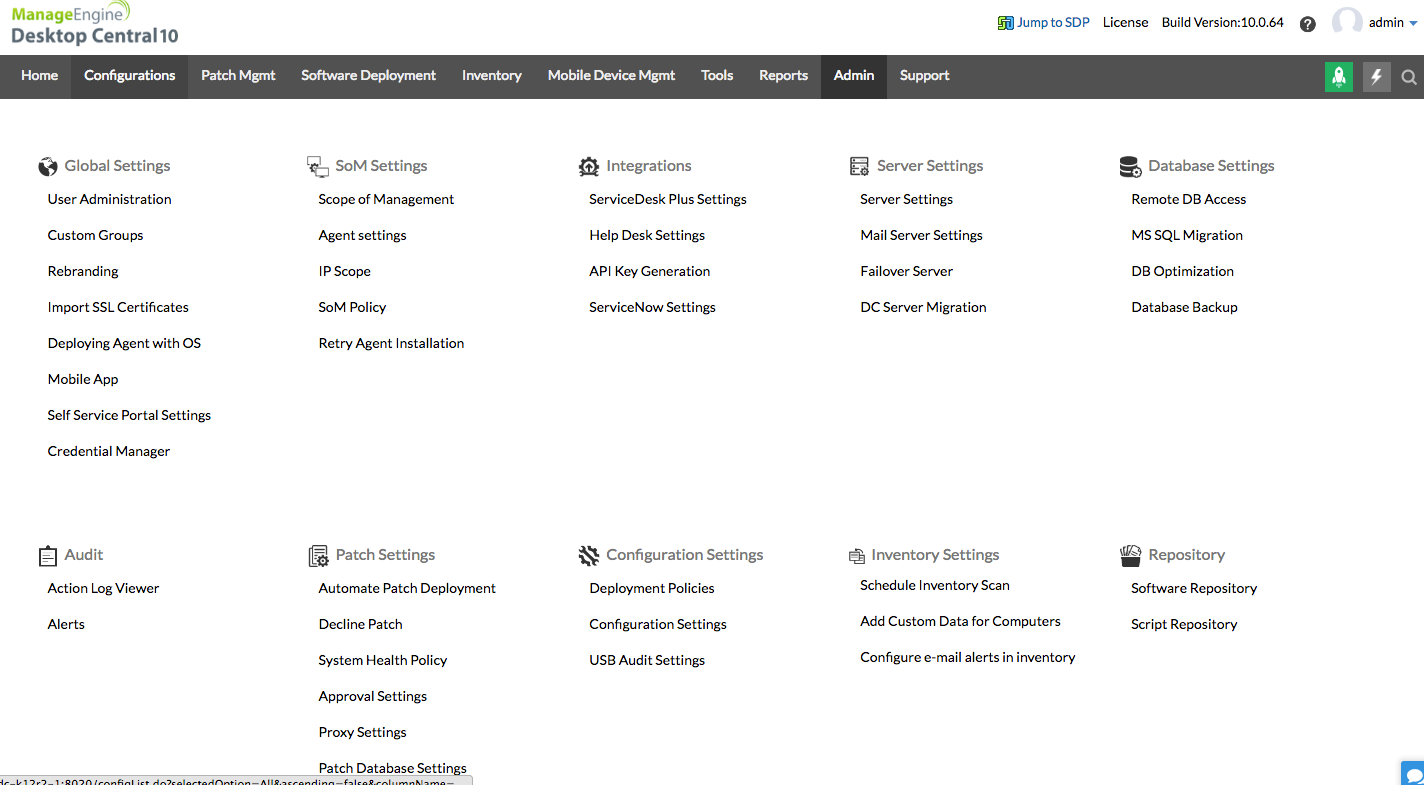
Task: Click Mail Server Settings link
Action: pyautogui.click(x=921, y=235)
